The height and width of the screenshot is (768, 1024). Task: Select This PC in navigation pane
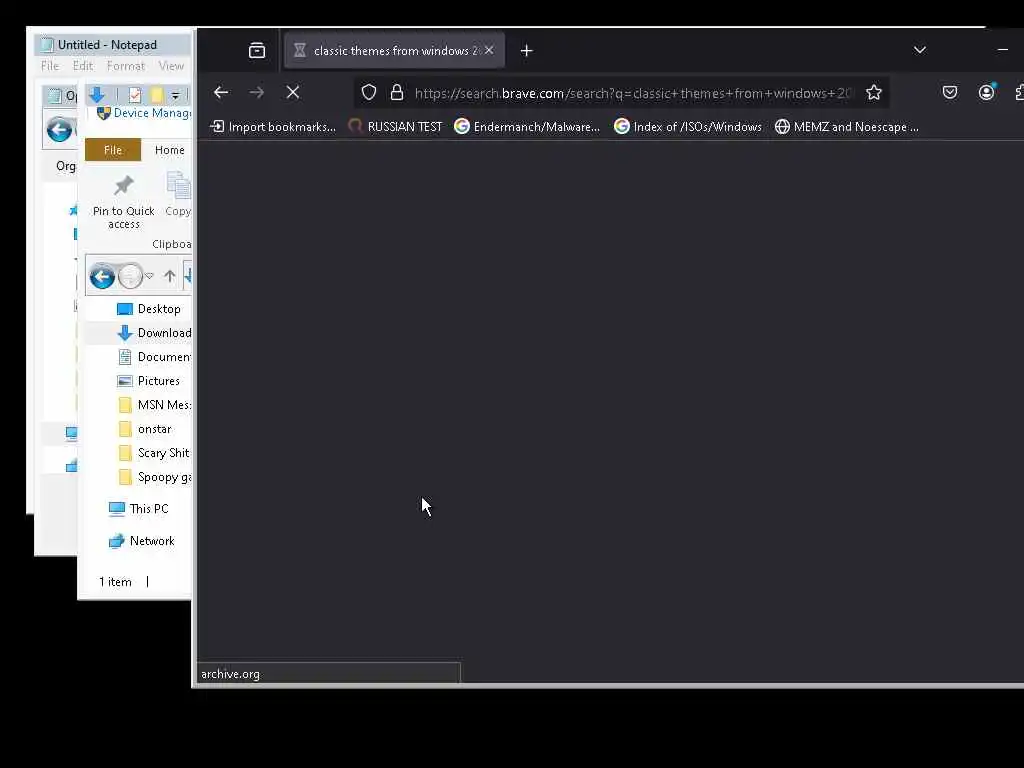click(x=138, y=509)
